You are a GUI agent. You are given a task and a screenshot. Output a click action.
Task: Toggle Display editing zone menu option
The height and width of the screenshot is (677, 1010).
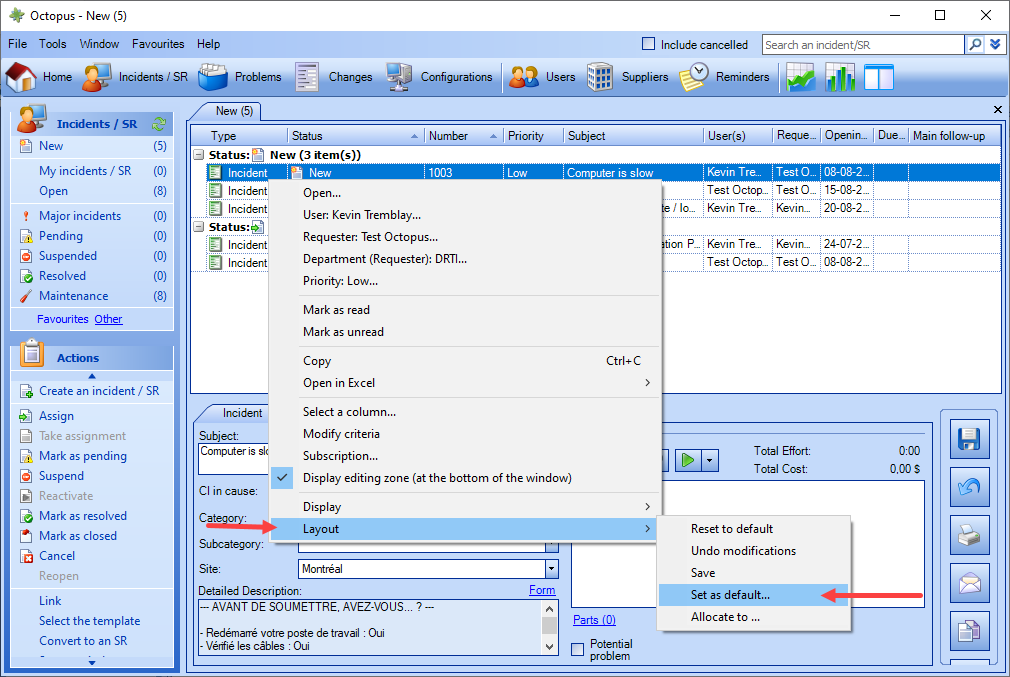(x=436, y=478)
